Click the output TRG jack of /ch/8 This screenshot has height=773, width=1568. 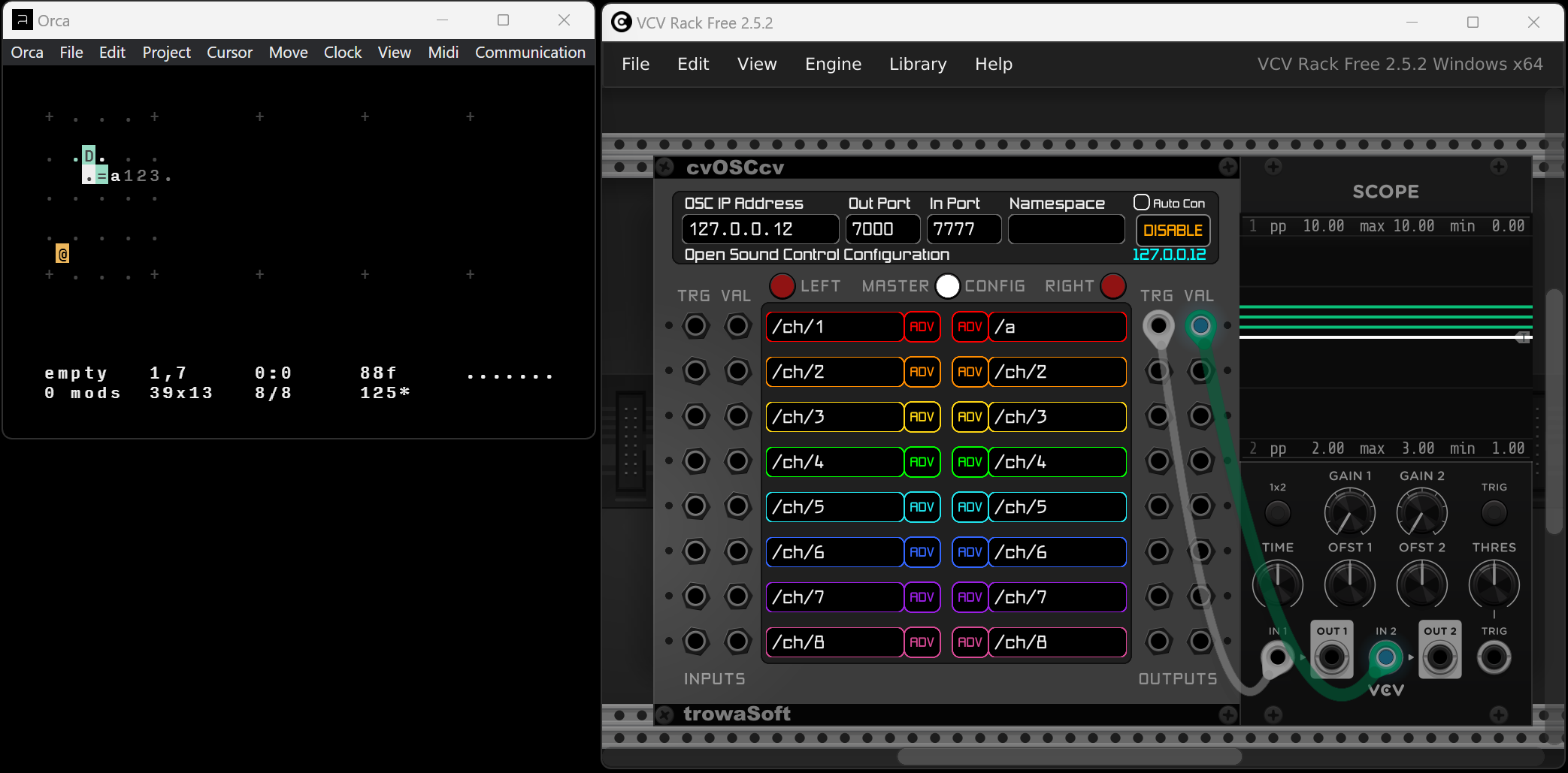click(1158, 642)
